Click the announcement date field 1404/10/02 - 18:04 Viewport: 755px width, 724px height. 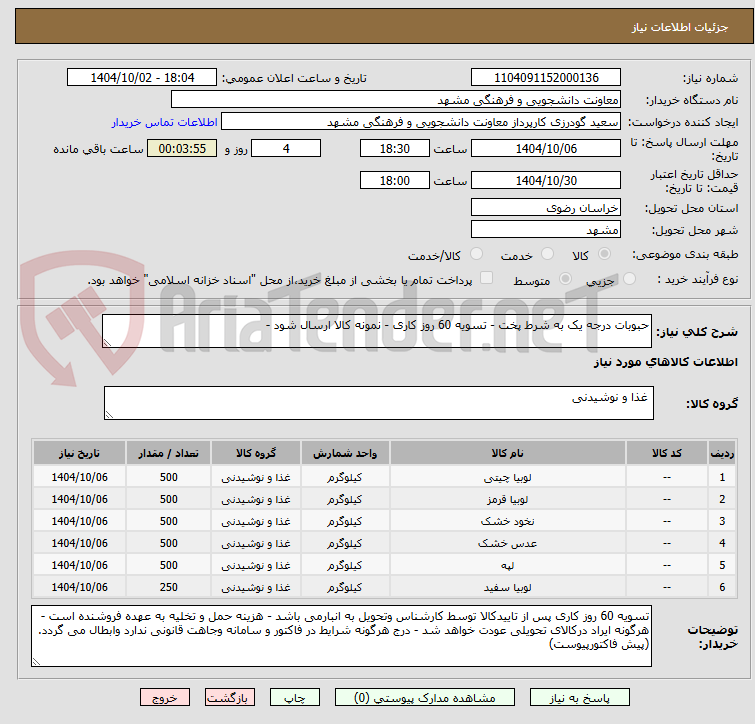click(x=142, y=78)
